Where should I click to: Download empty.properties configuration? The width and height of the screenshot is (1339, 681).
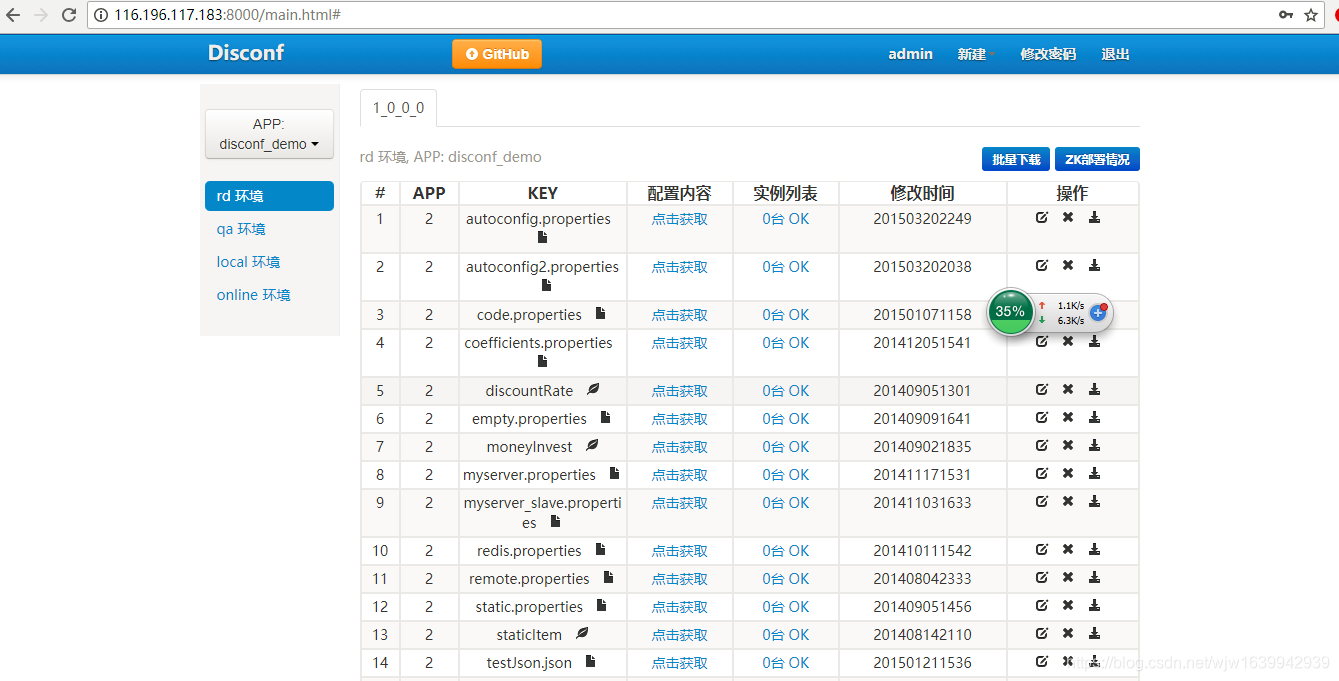1094,417
